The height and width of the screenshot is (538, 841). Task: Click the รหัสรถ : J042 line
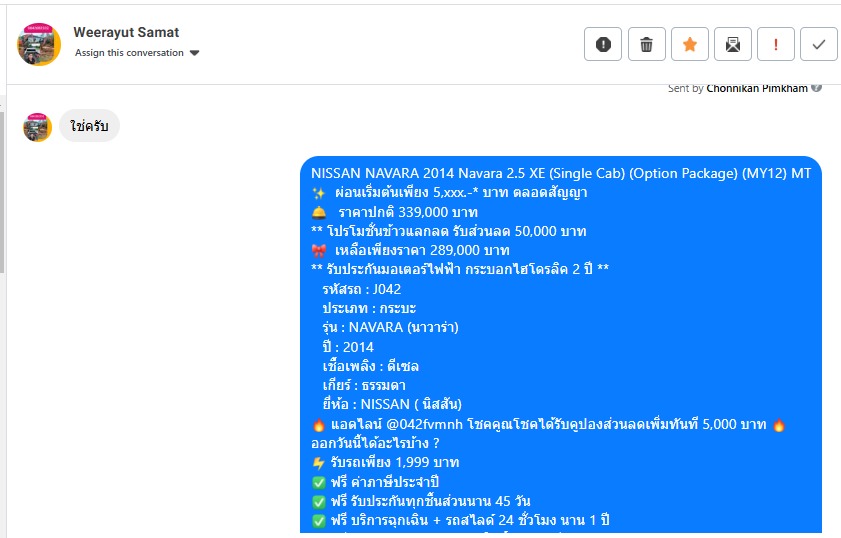tap(362, 289)
